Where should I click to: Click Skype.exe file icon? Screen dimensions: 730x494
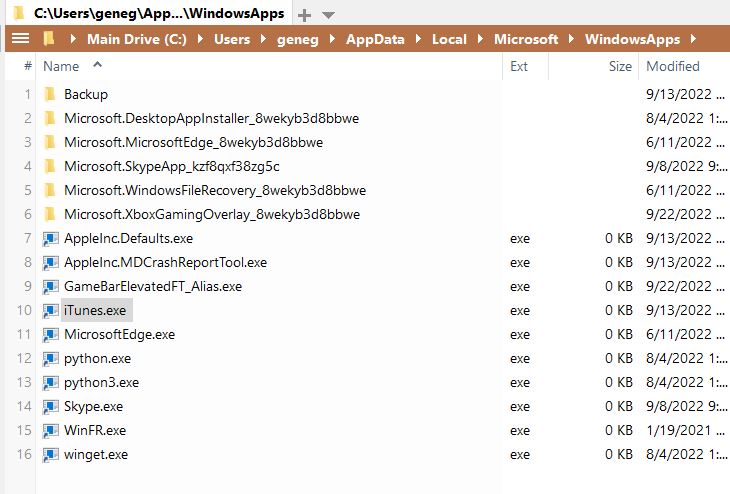50,406
